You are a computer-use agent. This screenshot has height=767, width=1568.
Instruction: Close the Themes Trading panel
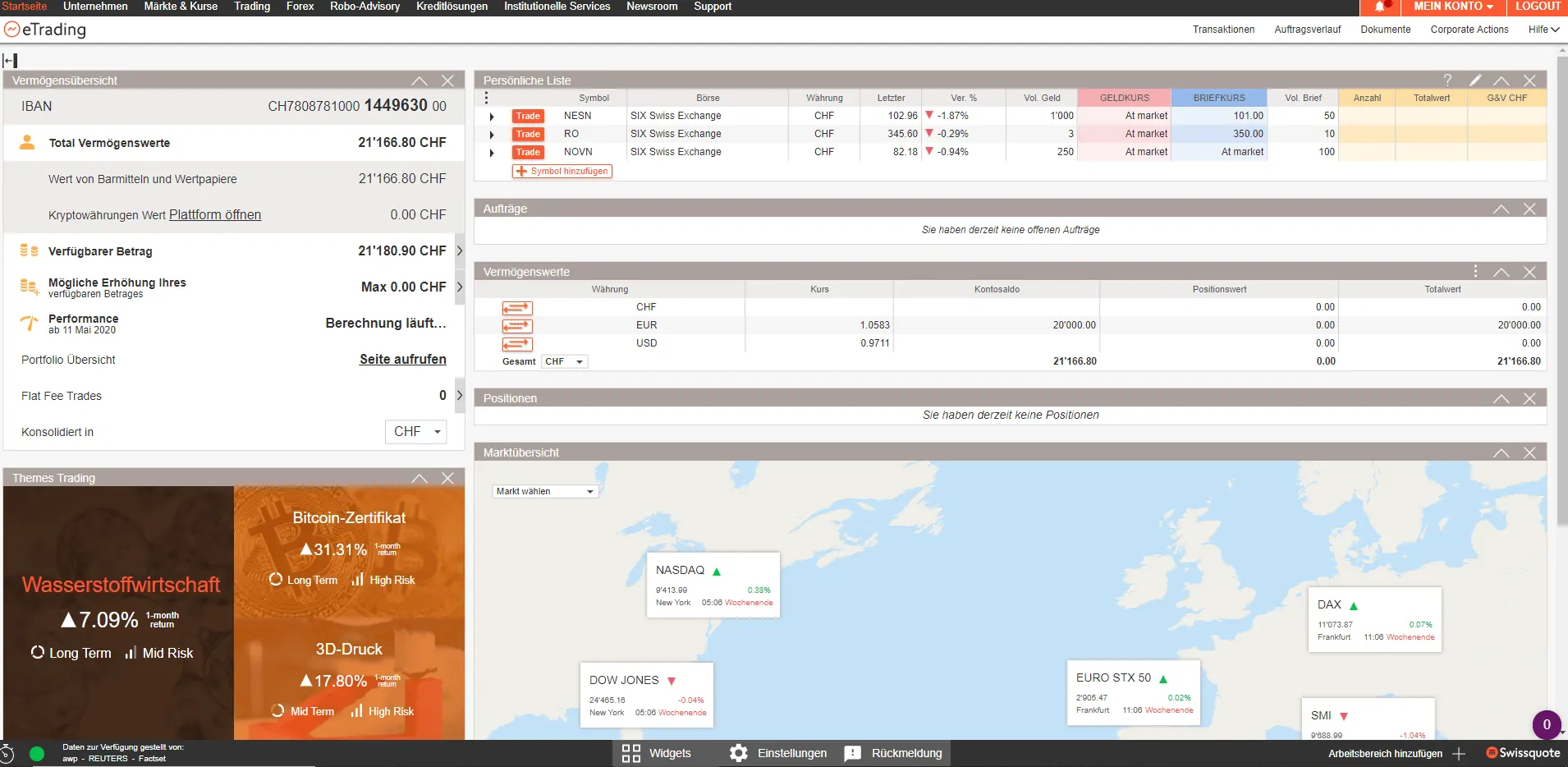[447, 478]
